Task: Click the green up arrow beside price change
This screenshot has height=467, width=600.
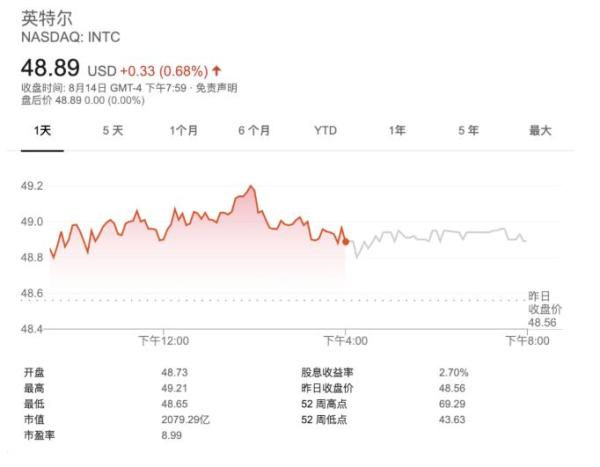Action: click(217, 71)
